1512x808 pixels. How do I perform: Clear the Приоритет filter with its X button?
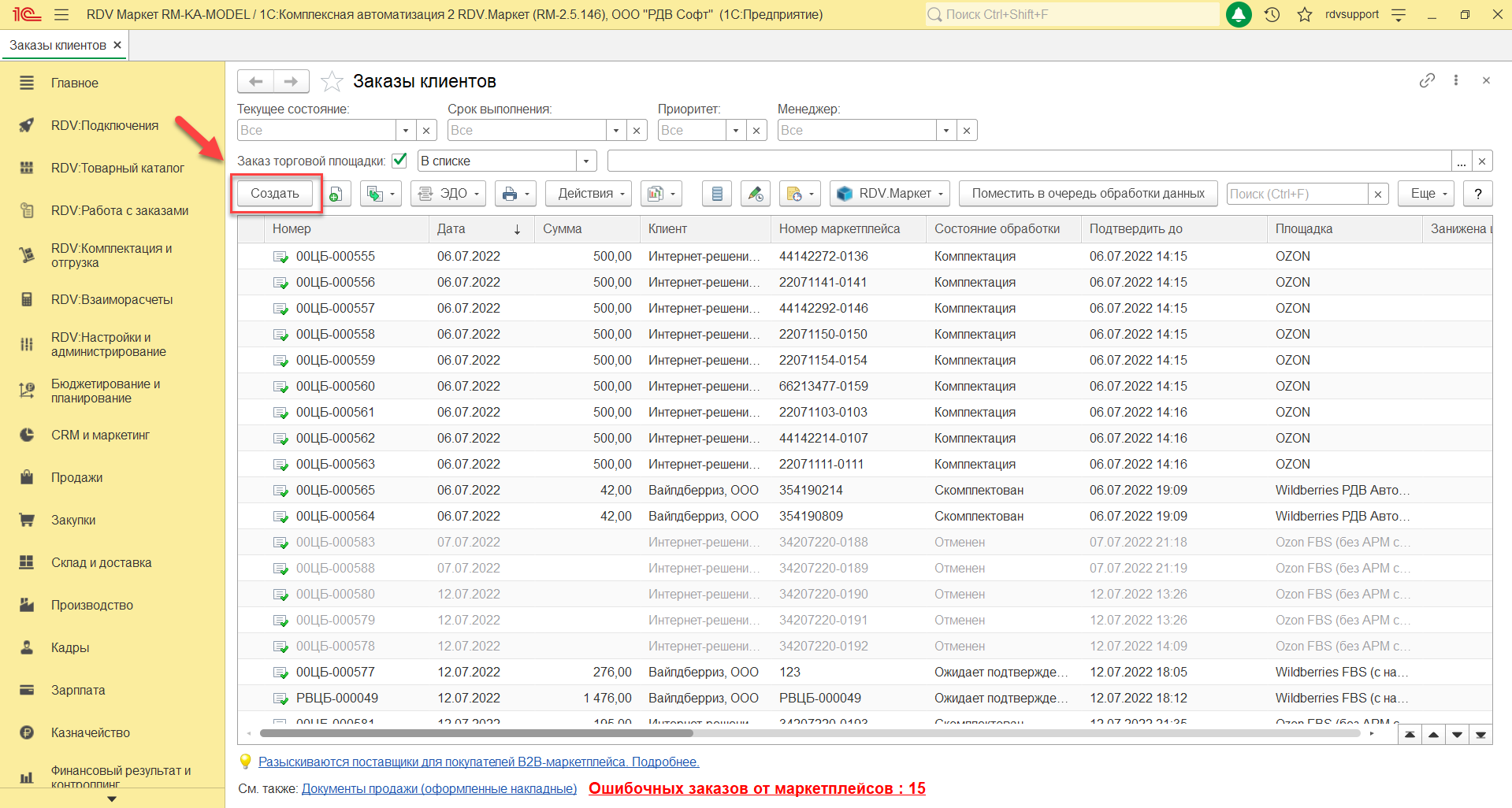tap(756, 131)
